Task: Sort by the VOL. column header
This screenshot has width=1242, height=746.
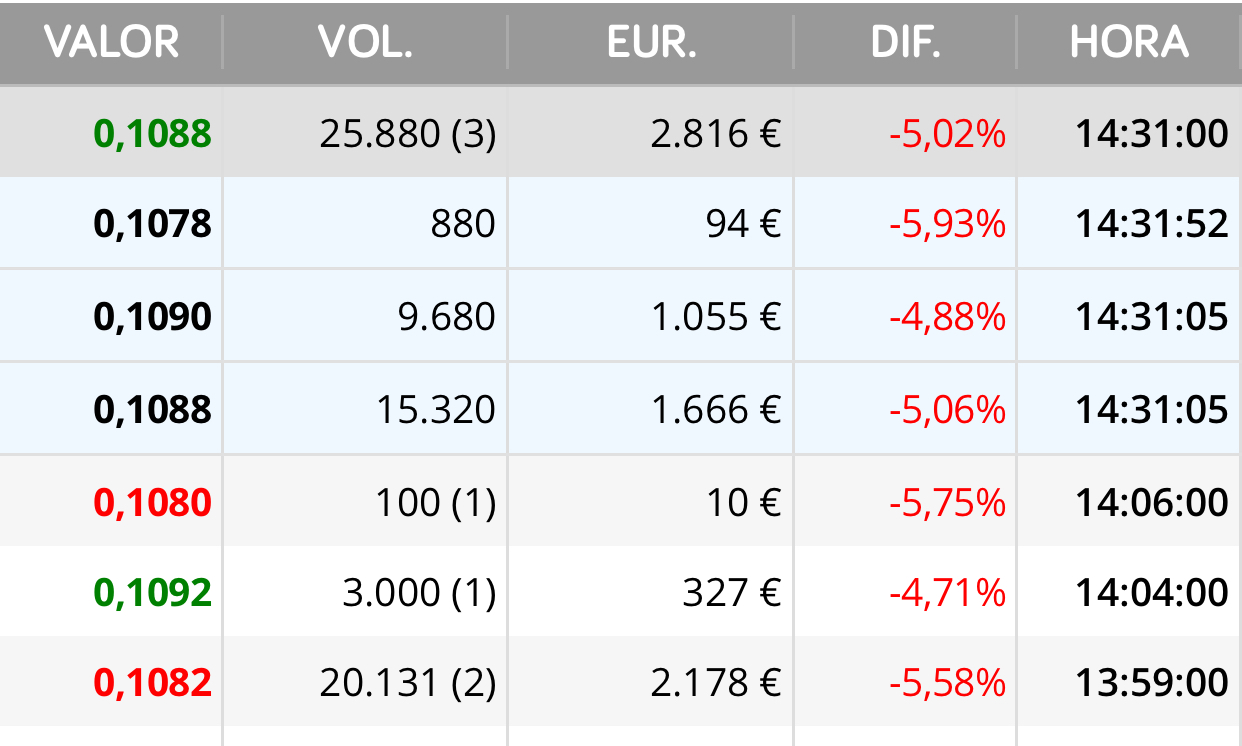Action: (x=365, y=42)
